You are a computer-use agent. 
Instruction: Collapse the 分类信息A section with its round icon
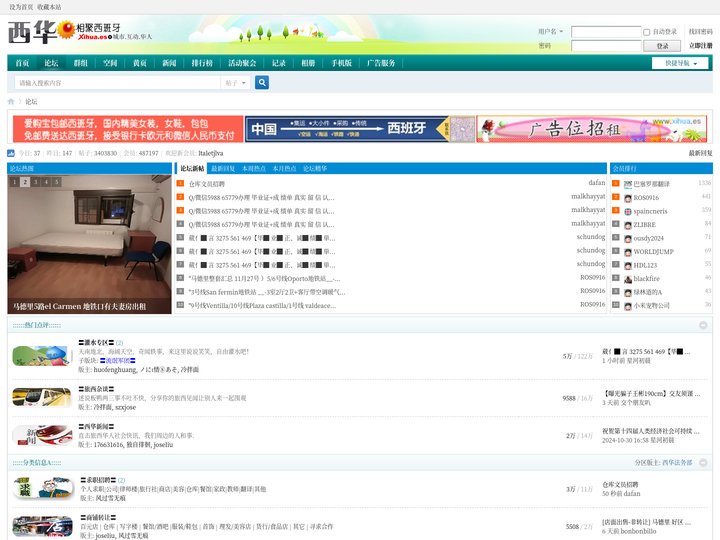pos(703,462)
